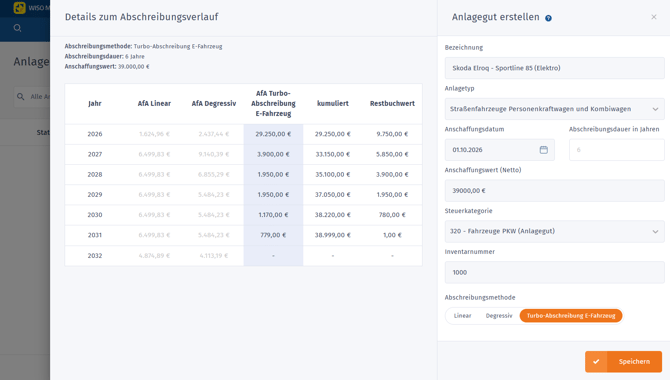Screen dimensions: 670x380
Task: Click the WISO app logo icon
Action: click(19, 8)
